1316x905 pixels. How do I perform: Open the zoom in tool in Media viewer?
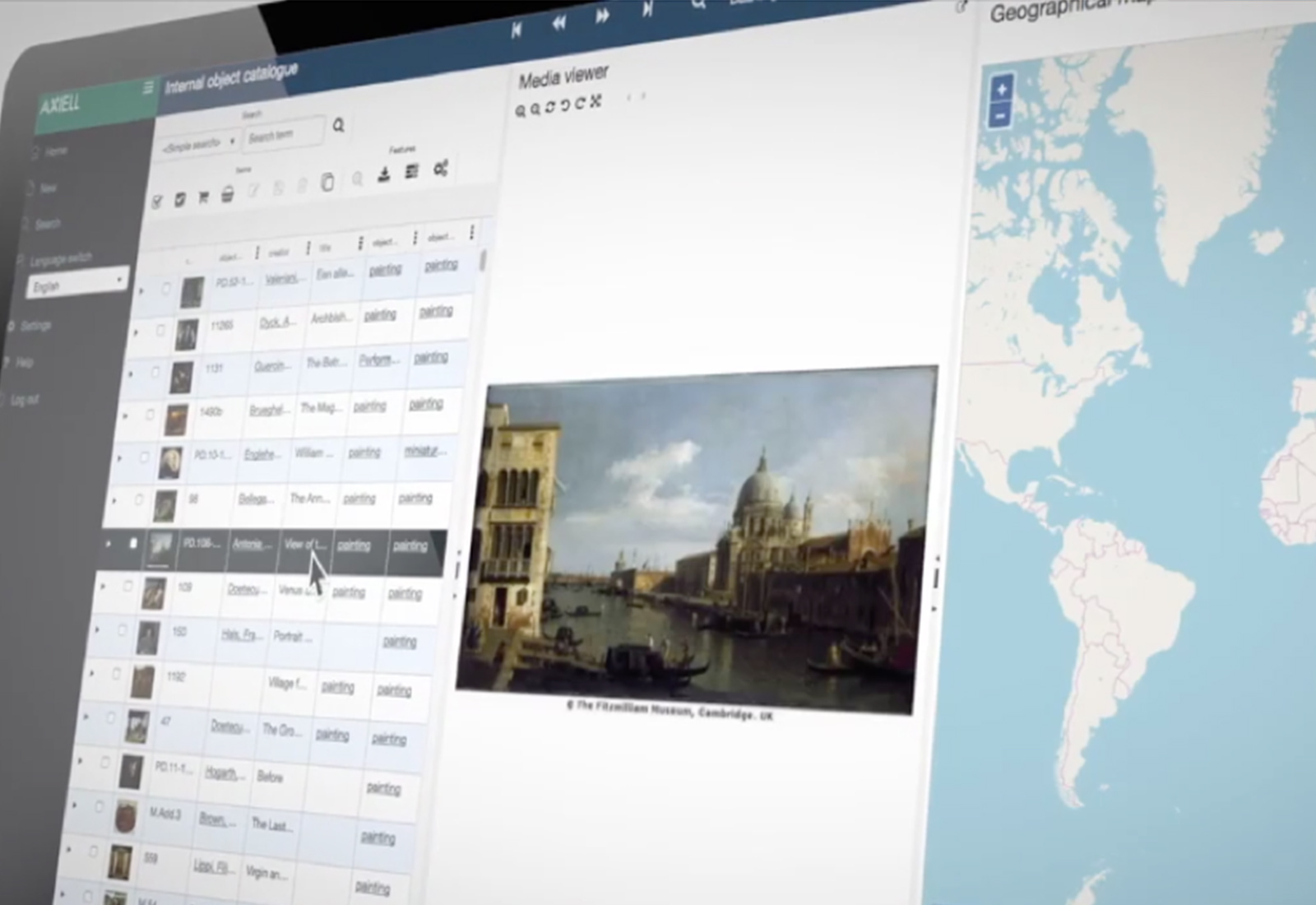[x=520, y=109]
